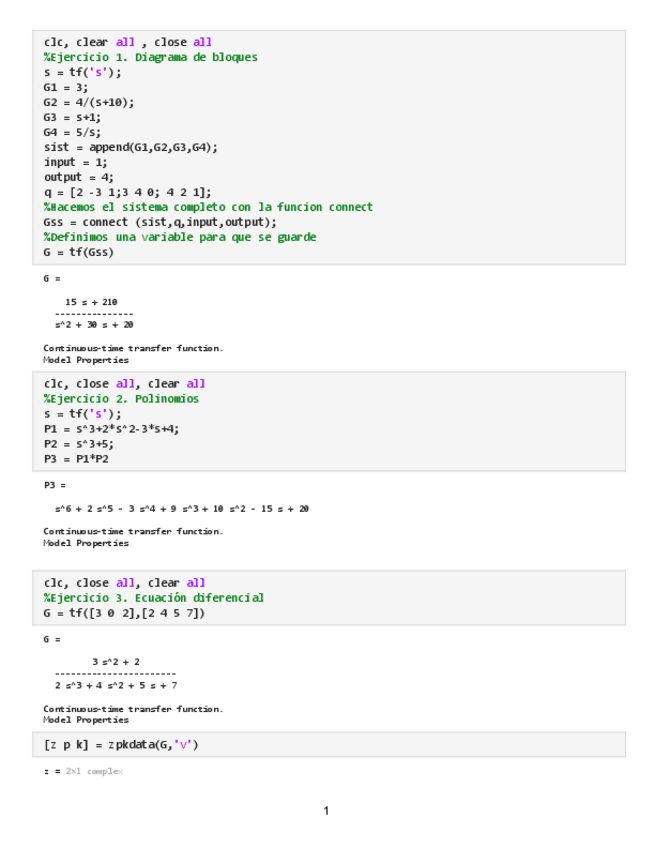
Task: Click the 'Ejercicio 2. Polinomios' comment
Action: tap(121, 399)
